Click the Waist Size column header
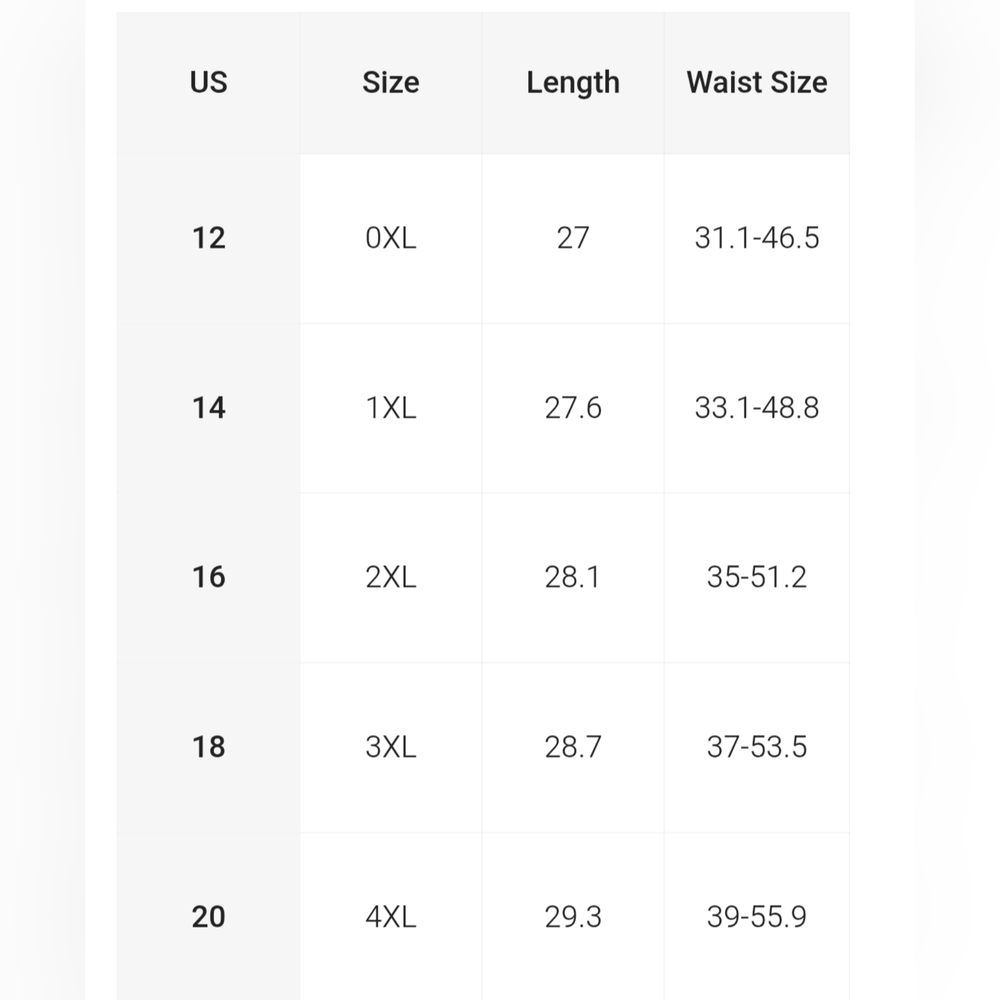The height and width of the screenshot is (1000, 1000). 756,82
